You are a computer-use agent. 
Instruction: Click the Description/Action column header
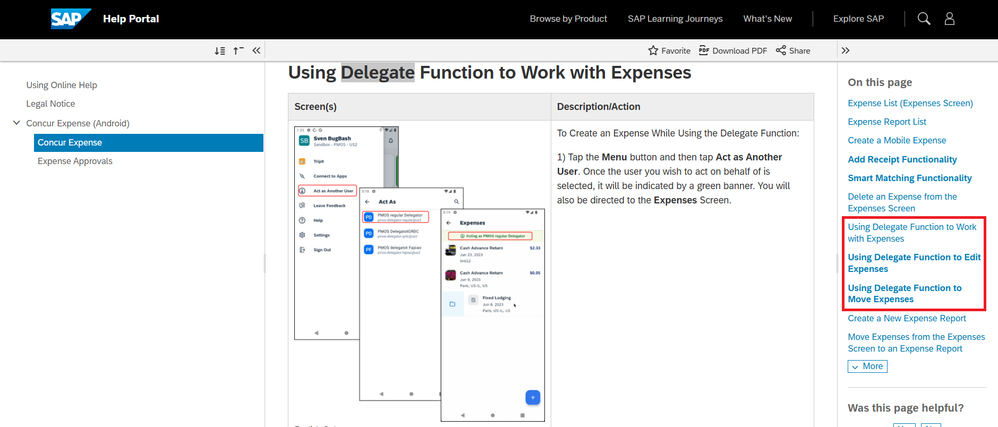tap(598, 107)
